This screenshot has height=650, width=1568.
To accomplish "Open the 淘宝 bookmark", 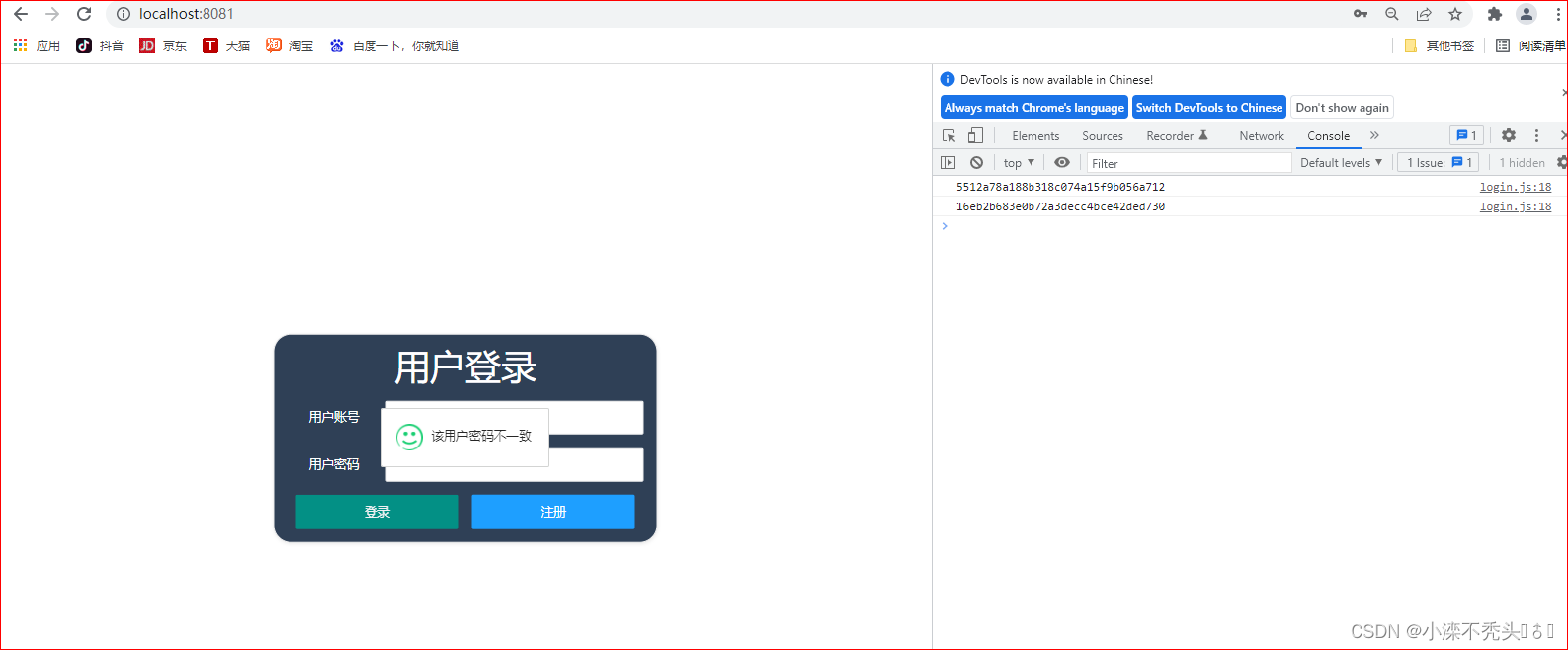I will tap(289, 45).
